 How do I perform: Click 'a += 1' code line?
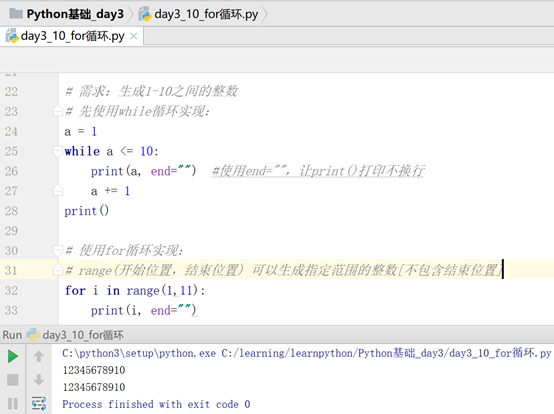110,191
